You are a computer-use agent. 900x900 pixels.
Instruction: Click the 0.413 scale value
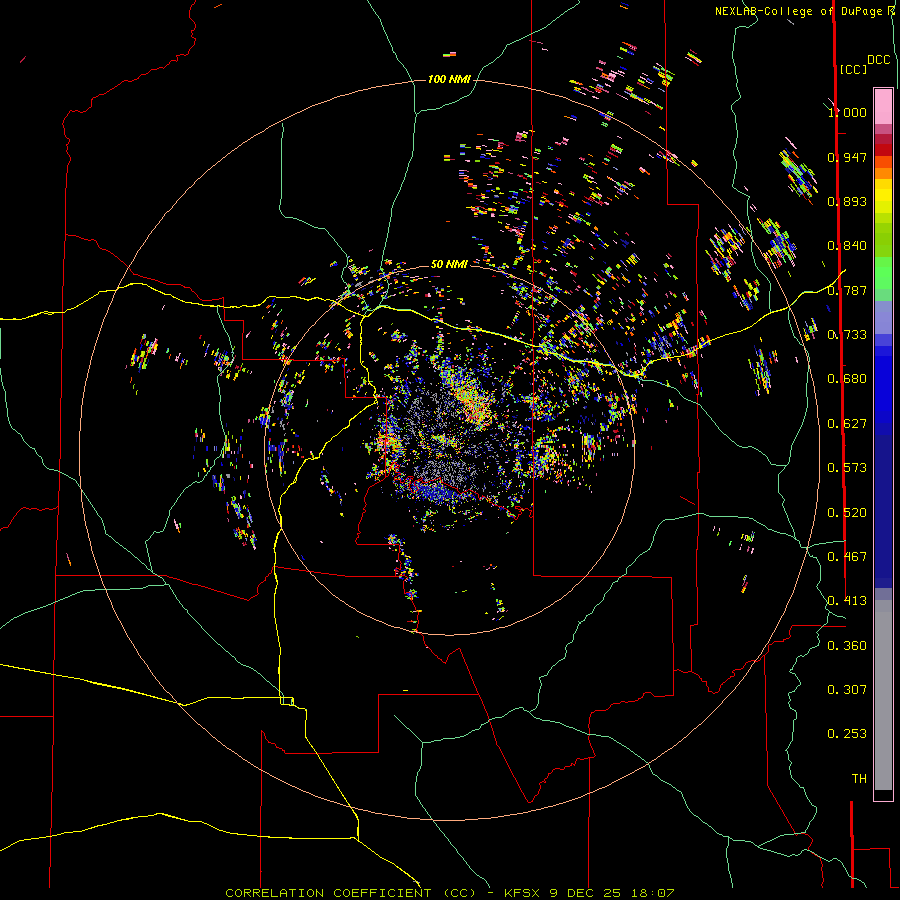tap(847, 601)
